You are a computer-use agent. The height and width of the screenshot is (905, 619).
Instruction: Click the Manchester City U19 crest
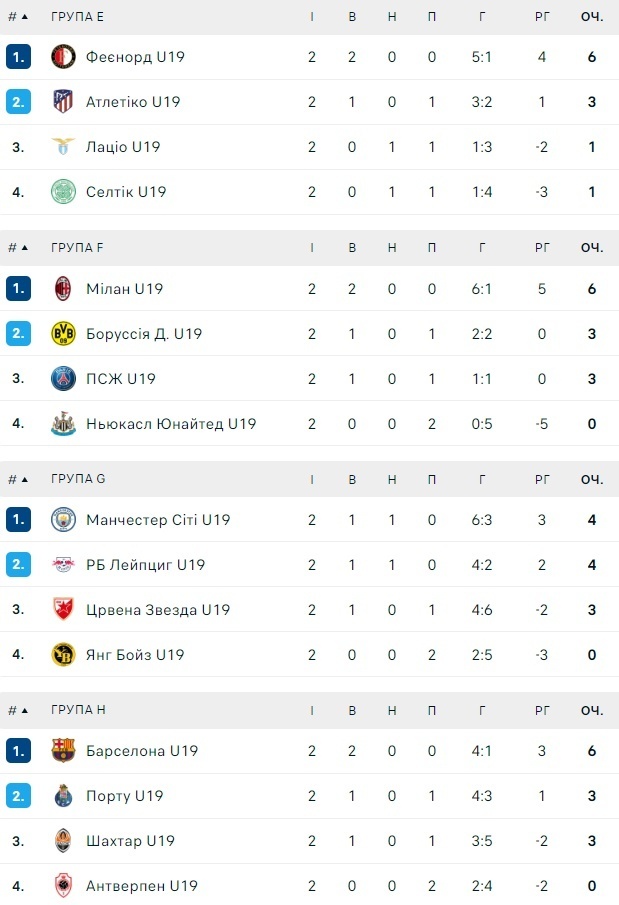[64, 520]
